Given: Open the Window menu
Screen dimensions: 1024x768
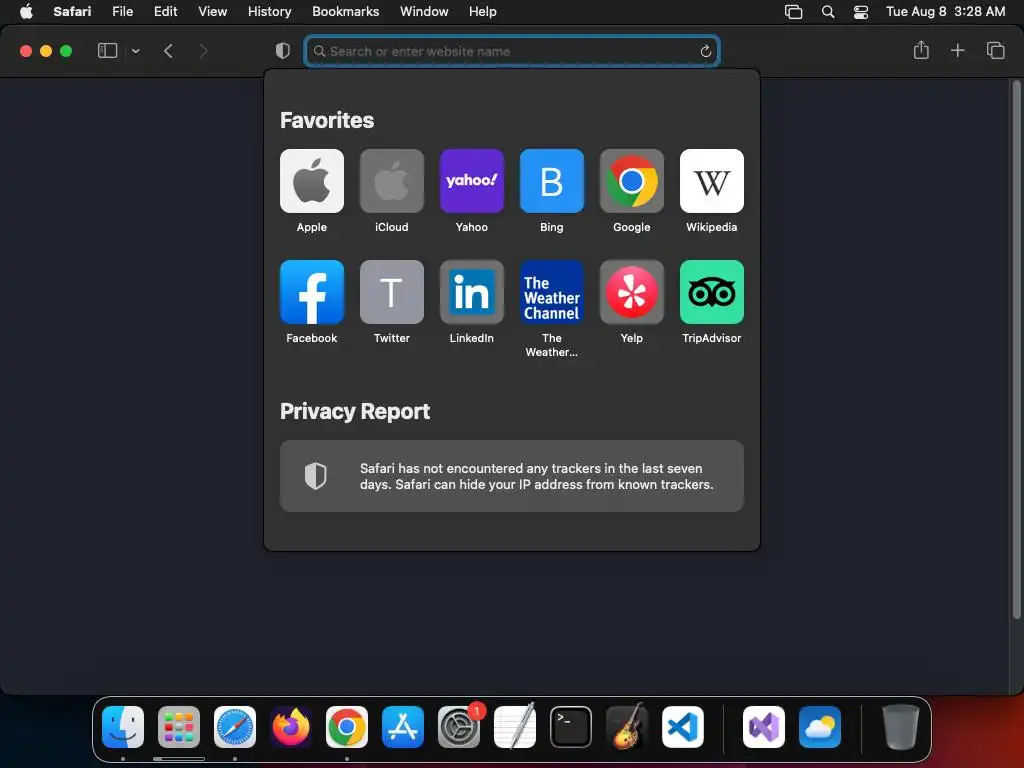Looking at the screenshot, I should (424, 12).
